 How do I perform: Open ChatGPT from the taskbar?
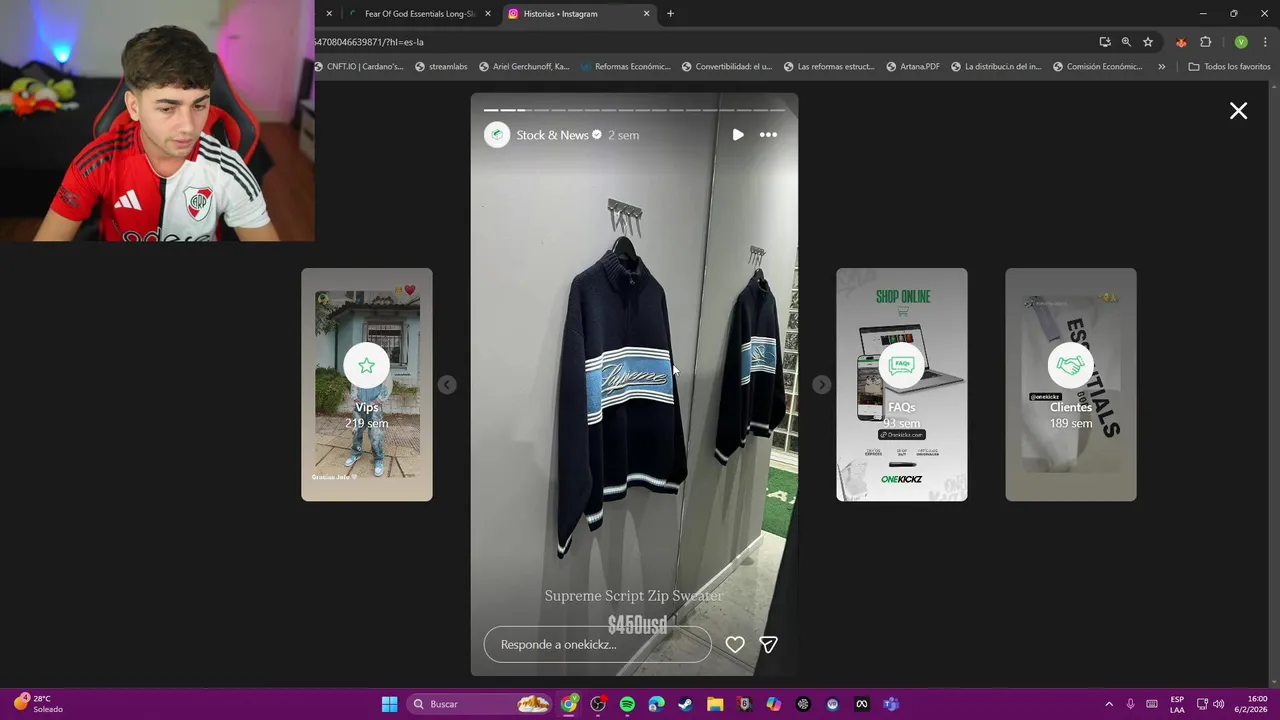click(803, 704)
